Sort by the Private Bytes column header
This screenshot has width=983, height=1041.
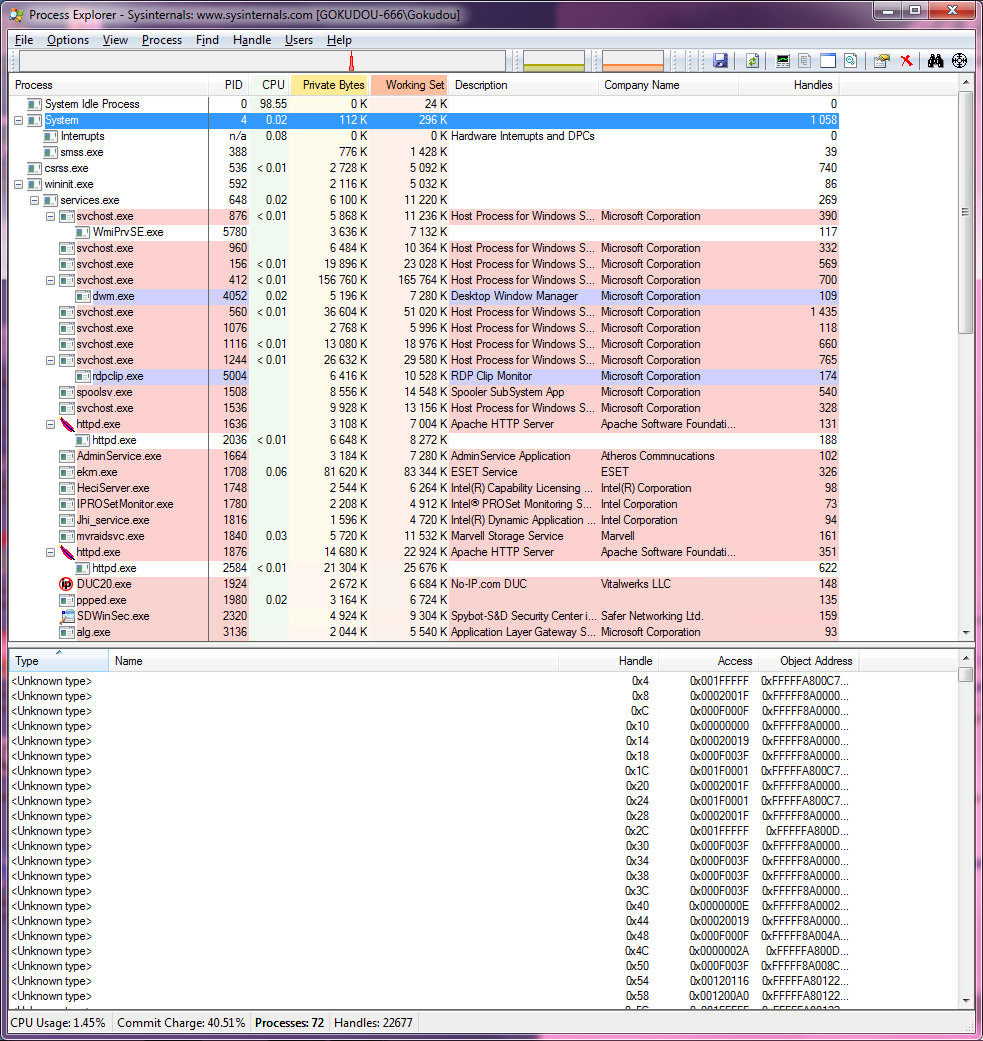tap(331, 85)
